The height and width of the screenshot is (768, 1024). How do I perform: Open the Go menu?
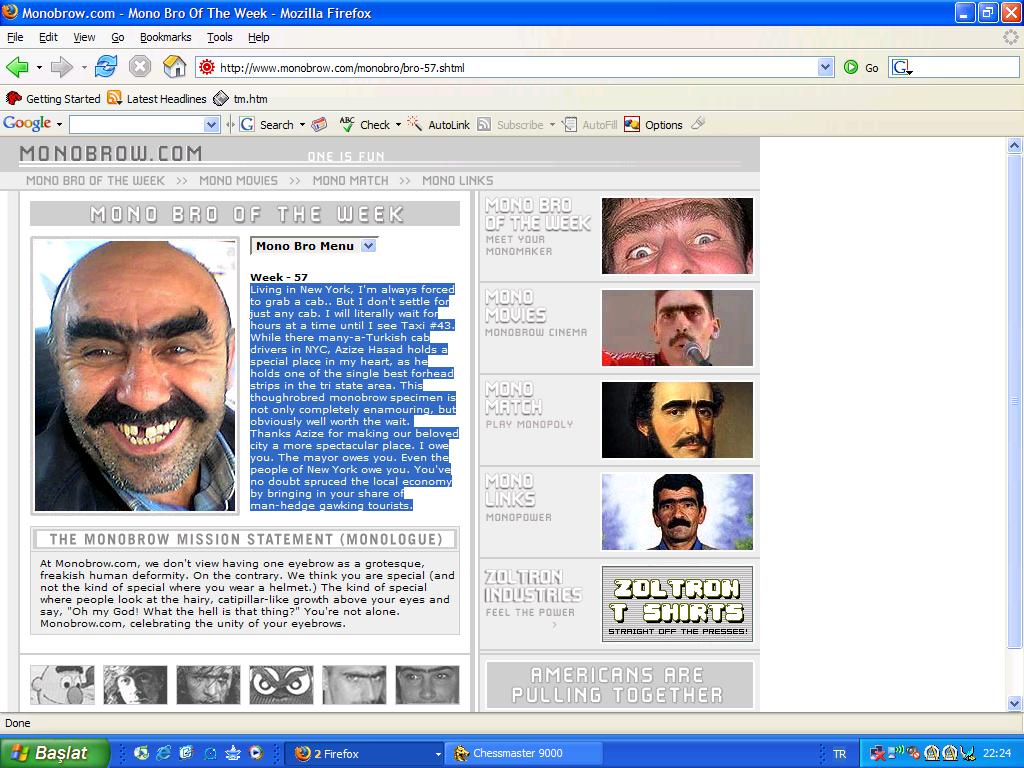coord(118,37)
